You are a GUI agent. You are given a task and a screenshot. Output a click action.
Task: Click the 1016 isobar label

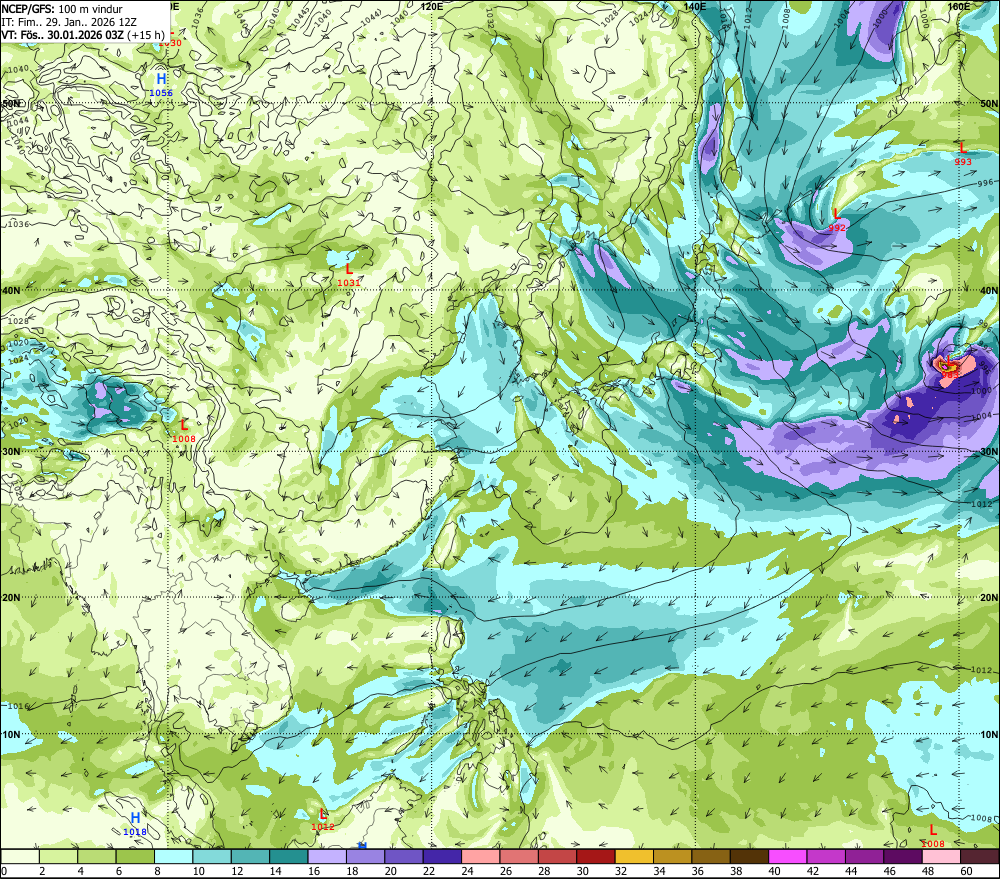[18, 706]
